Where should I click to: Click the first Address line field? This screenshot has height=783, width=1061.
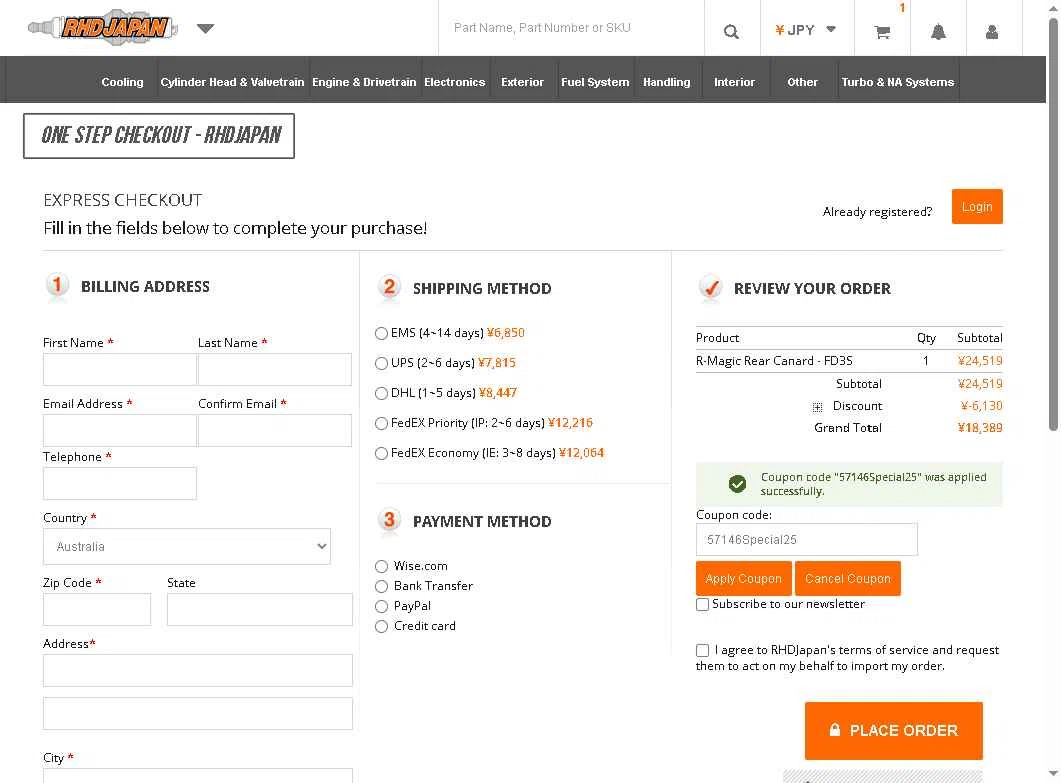click(198, 670)
